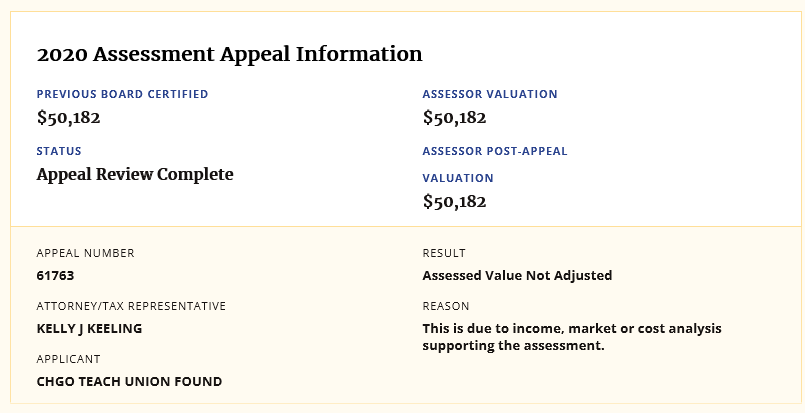805x413 pixels.
Task: Select the Reason label
Action: pos(446,306)
